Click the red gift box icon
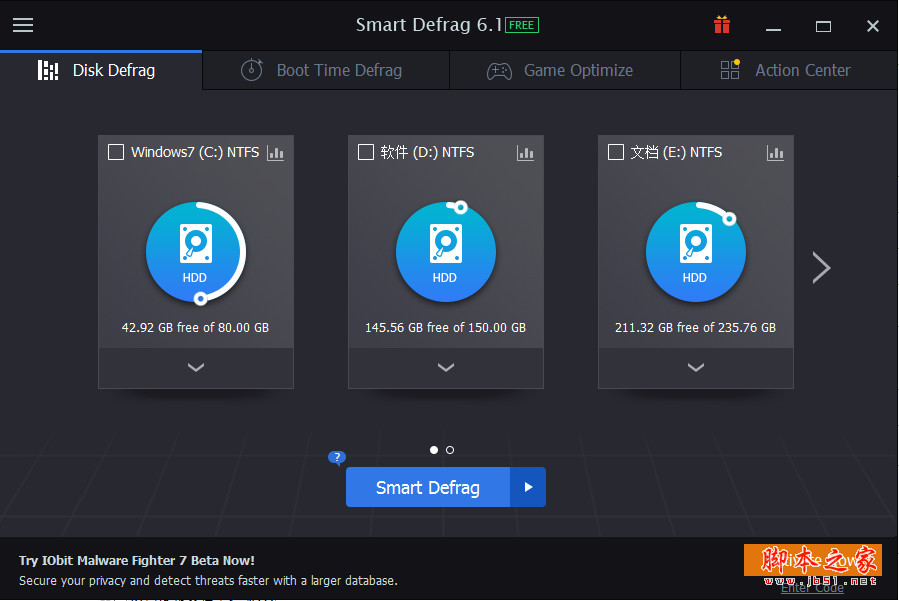Screen dimensions: 899x601 (x=722, y=25)
